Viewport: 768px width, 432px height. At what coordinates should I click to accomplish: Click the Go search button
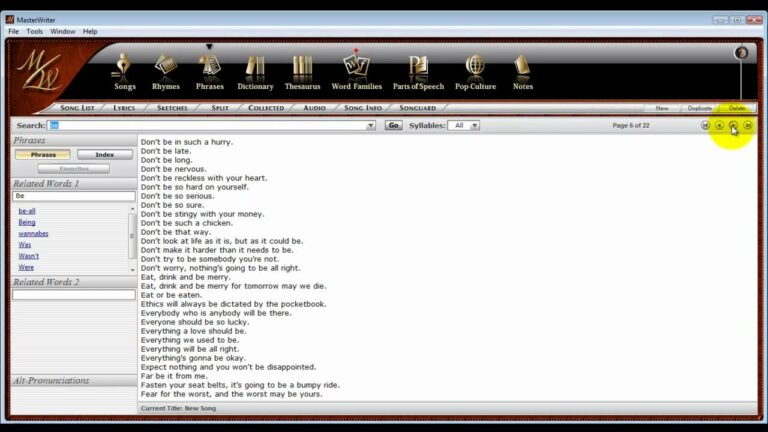393,125
